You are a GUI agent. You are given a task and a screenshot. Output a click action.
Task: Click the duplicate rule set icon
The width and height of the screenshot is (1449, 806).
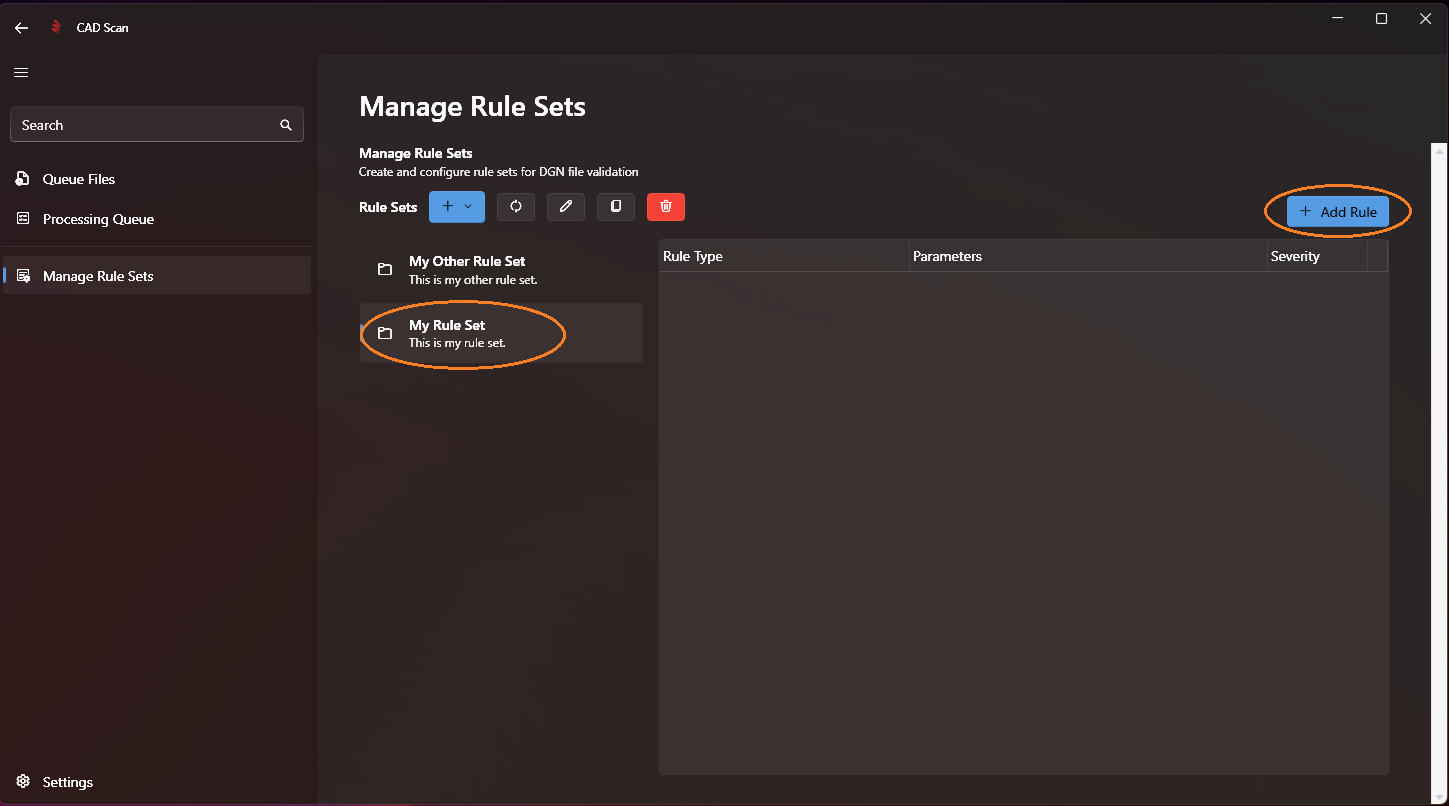[616, 207]
